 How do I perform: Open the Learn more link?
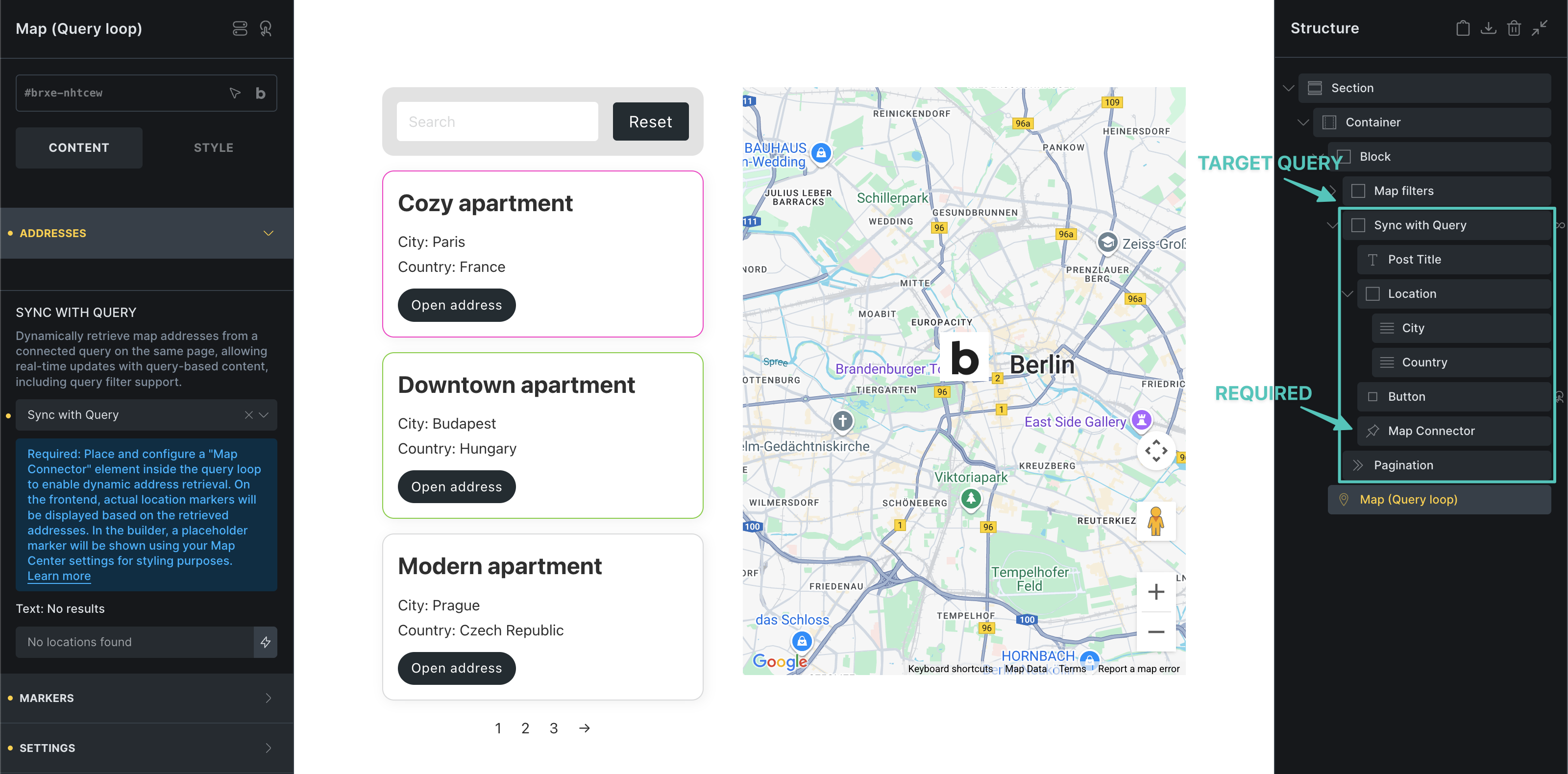(59, 576)
